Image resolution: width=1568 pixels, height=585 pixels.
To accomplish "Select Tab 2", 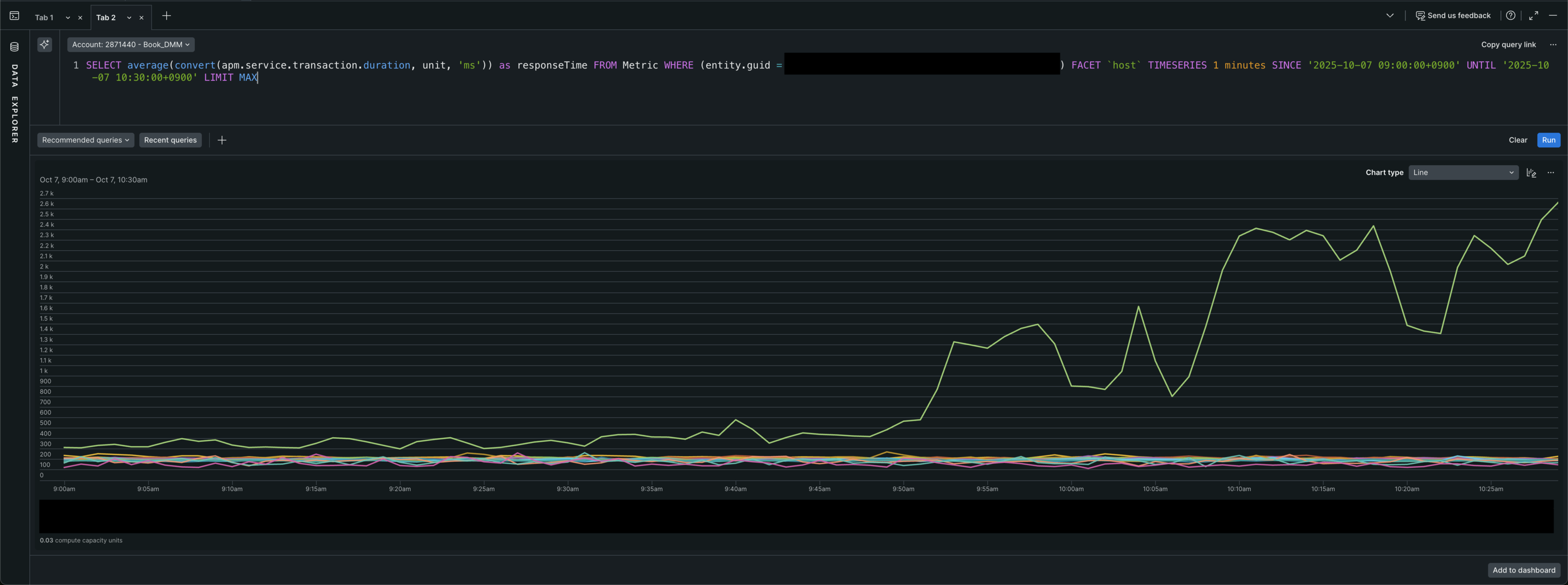I will click(106, 18).
